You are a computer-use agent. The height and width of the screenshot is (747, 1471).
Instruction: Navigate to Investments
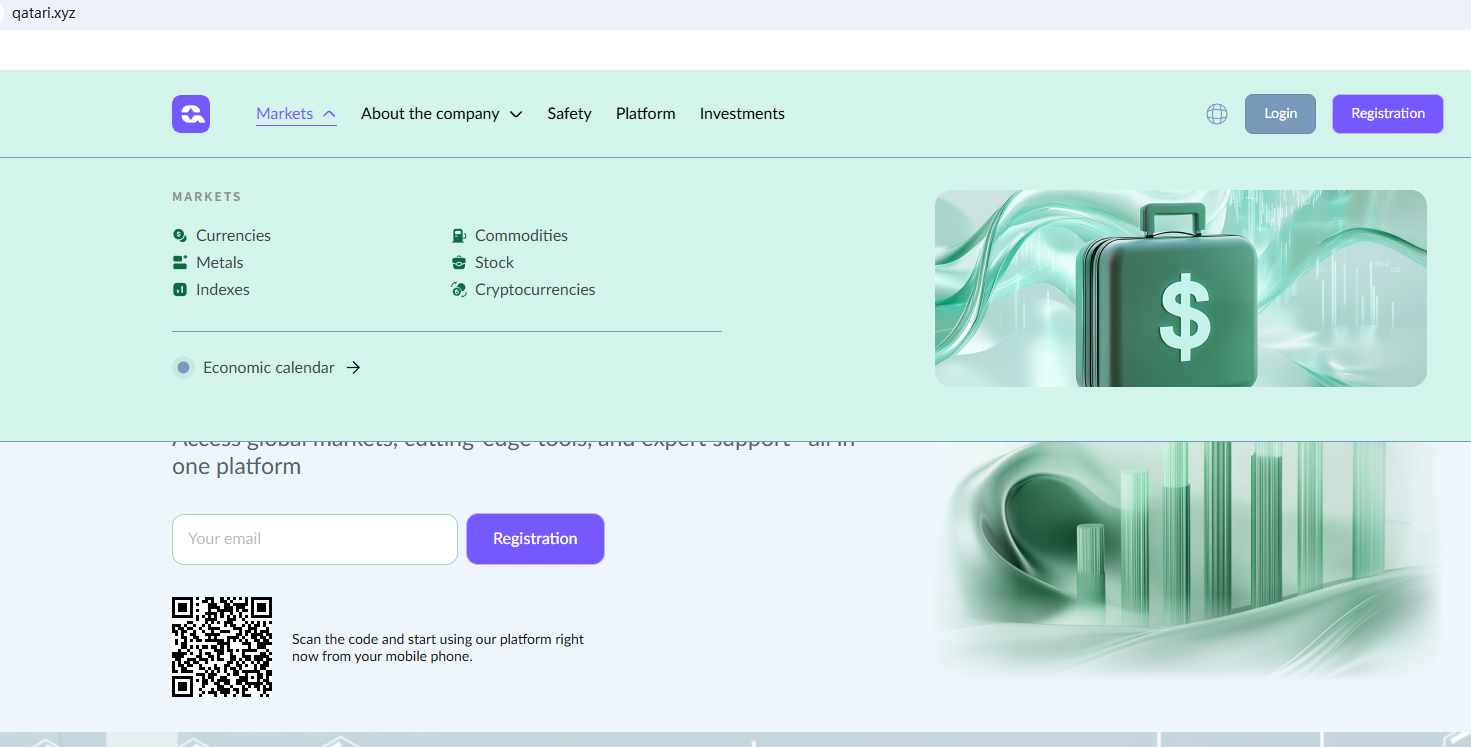coord(742,114)
